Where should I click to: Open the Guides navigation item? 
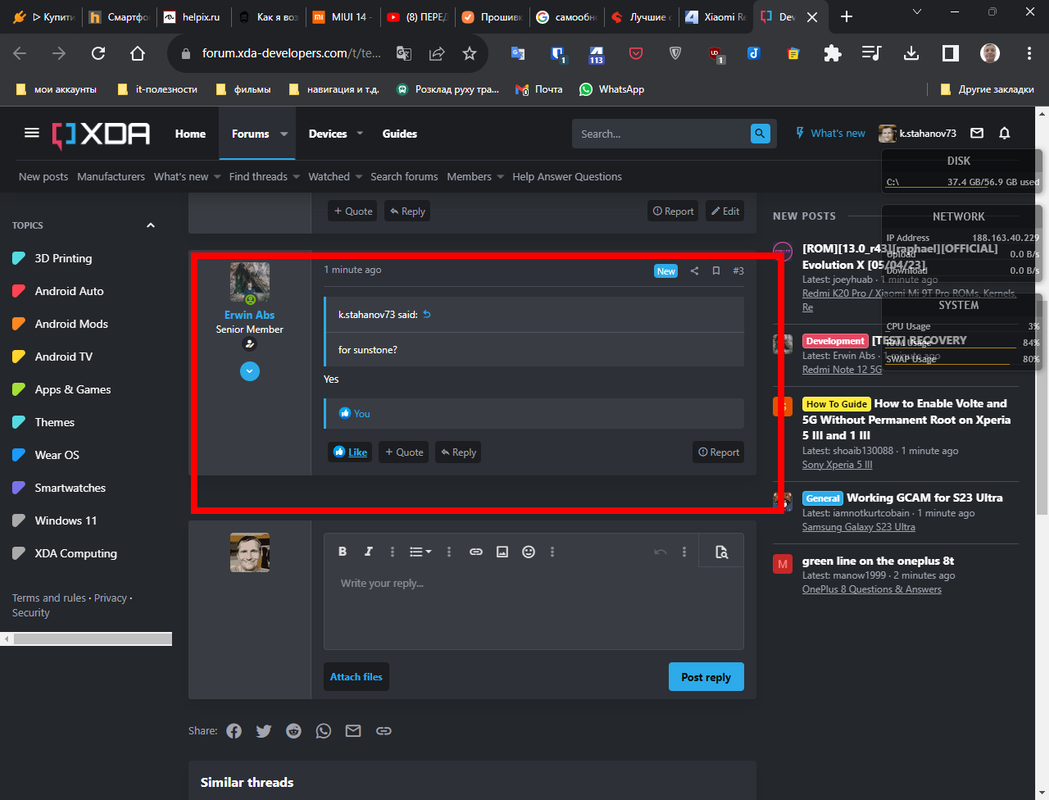click(399, 134)
